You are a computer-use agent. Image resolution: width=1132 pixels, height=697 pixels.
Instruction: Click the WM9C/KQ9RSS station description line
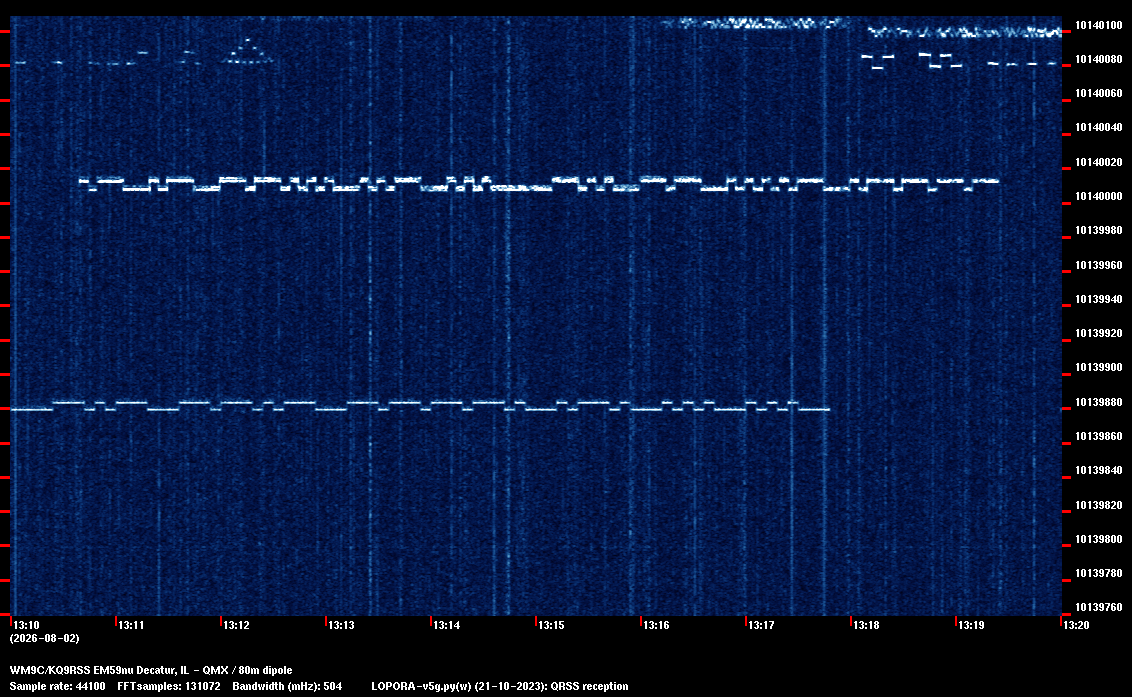151,670
